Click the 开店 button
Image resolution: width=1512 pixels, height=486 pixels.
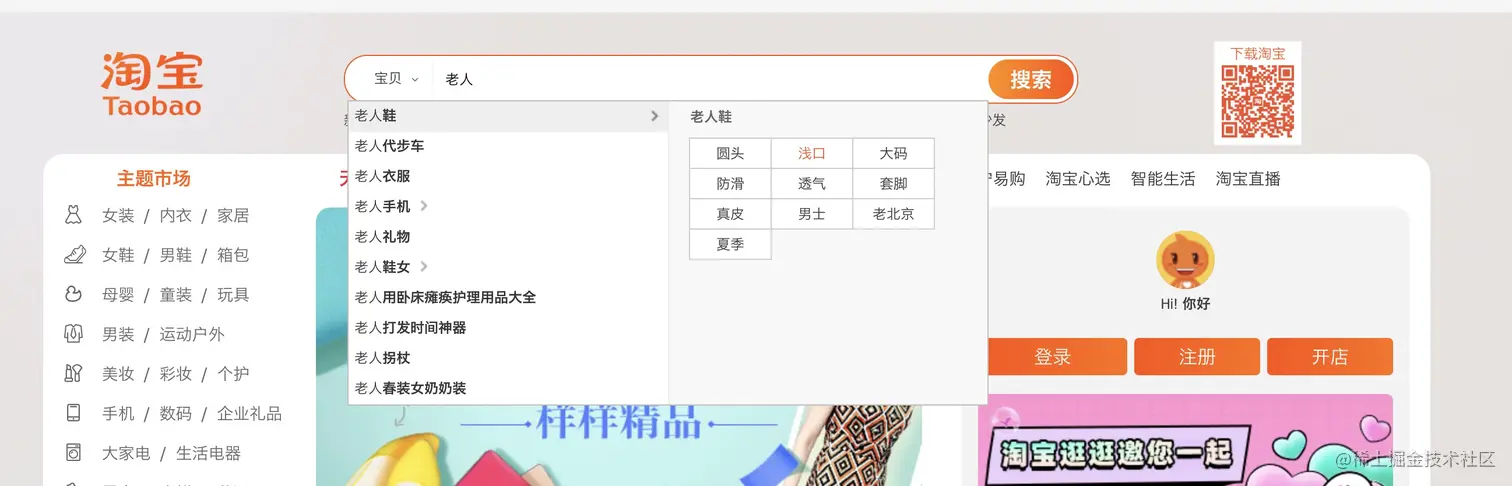pos(1330,357)
